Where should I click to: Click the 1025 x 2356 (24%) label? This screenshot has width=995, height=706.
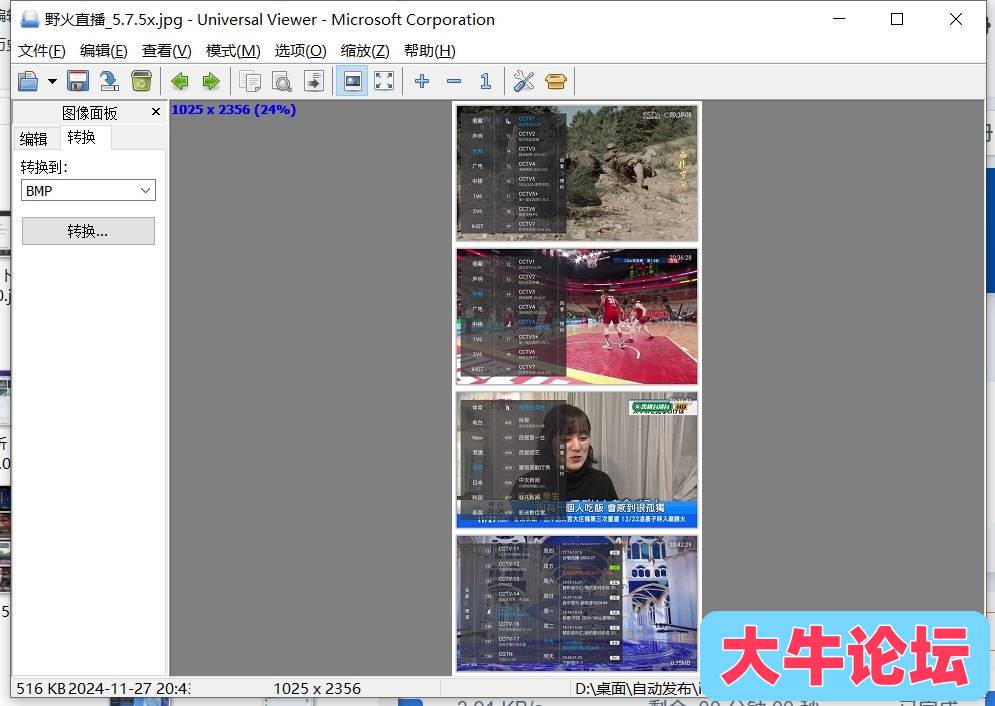click(234, 109)
